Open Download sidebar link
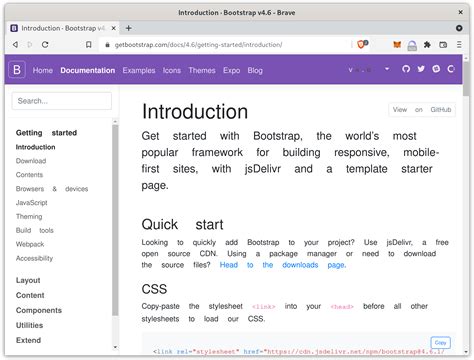Viewport: 474px width, 360px height. (x=31, y=161)
